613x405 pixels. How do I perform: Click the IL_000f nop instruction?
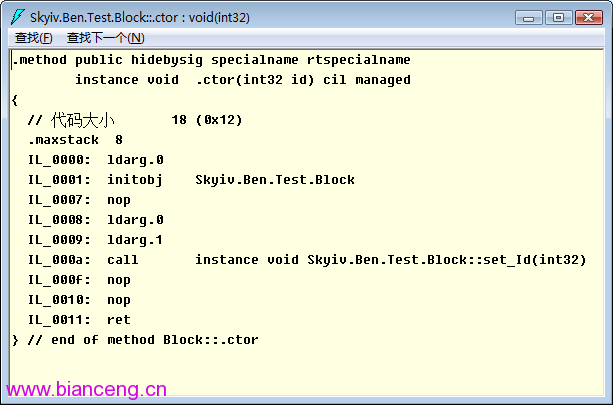pos(79,280)
